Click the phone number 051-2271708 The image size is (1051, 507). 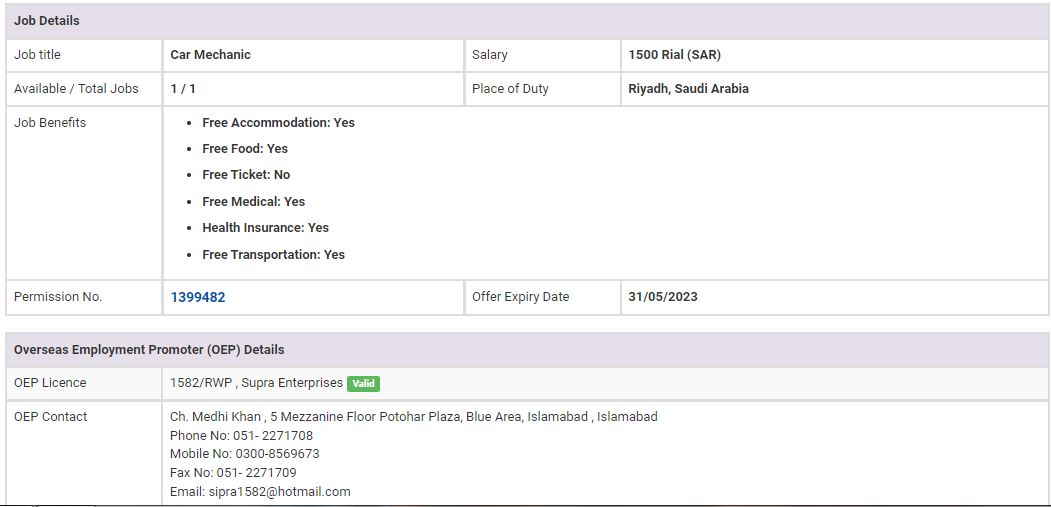[x=241, y=436]
